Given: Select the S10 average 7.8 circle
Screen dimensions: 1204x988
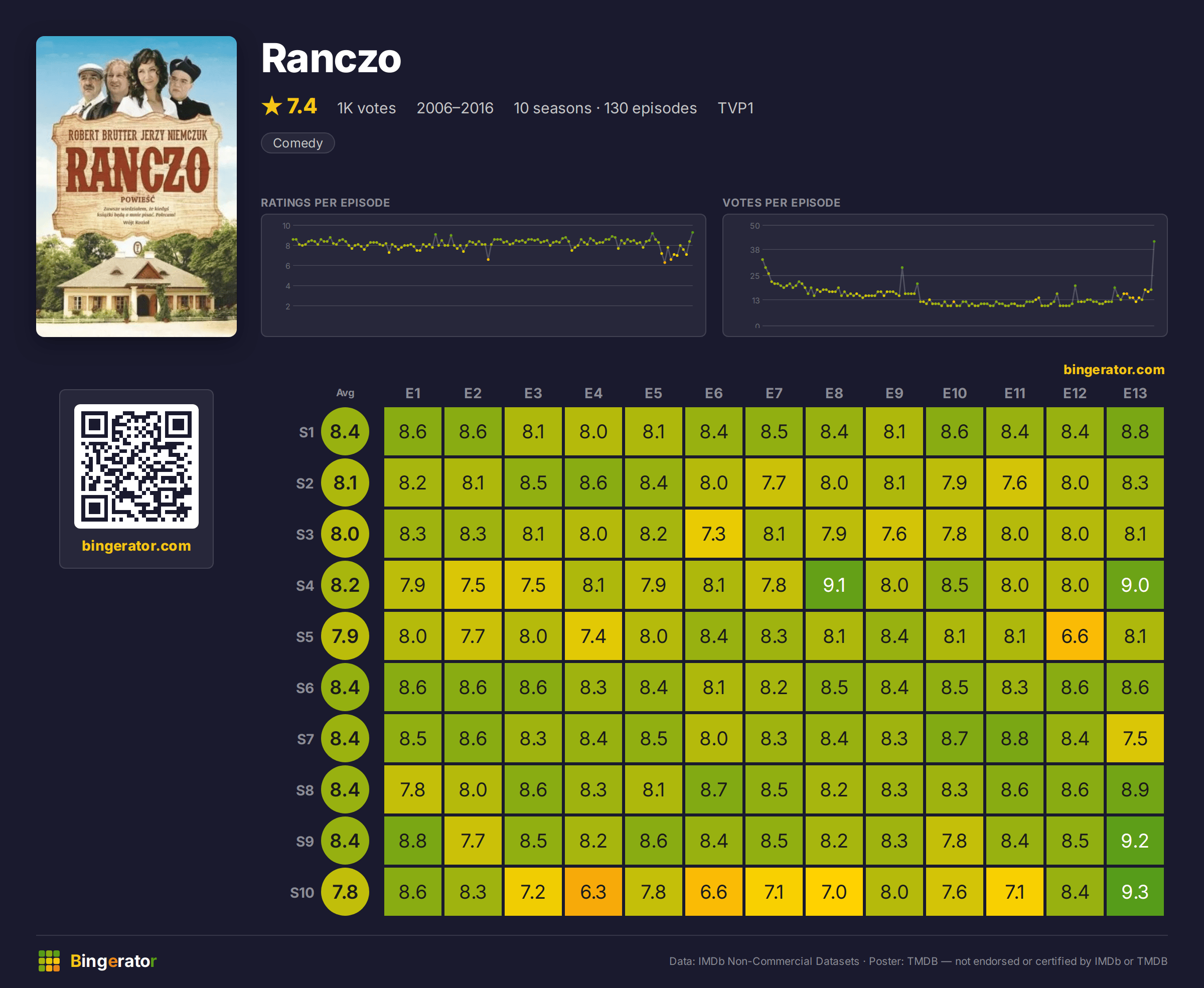Looking at the screenshot, I should (345, 892).
